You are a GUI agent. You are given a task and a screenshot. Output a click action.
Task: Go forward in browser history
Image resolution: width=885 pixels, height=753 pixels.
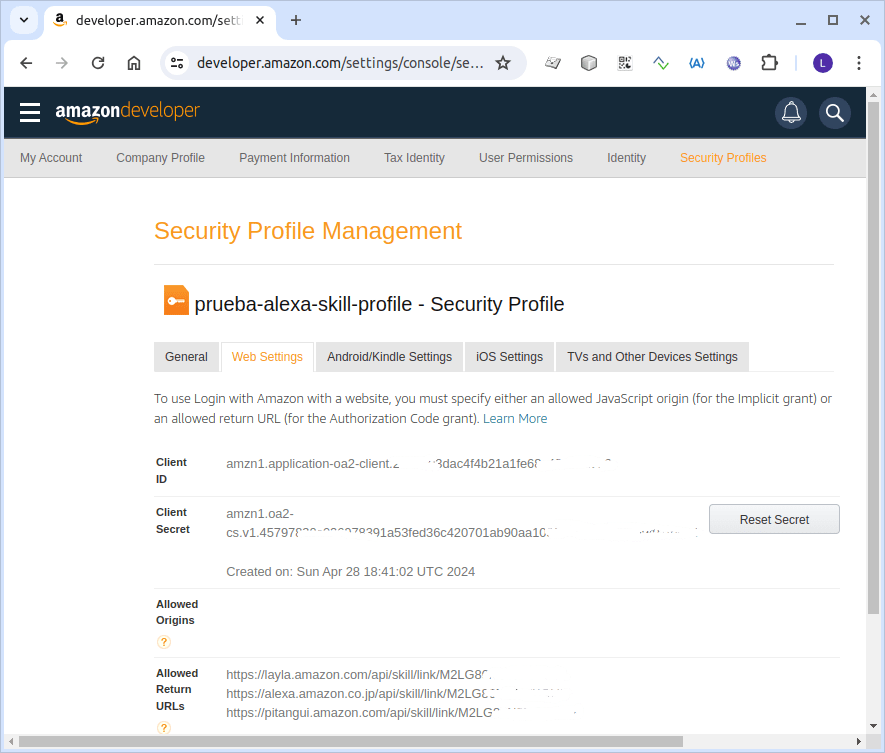pos(62,63)
